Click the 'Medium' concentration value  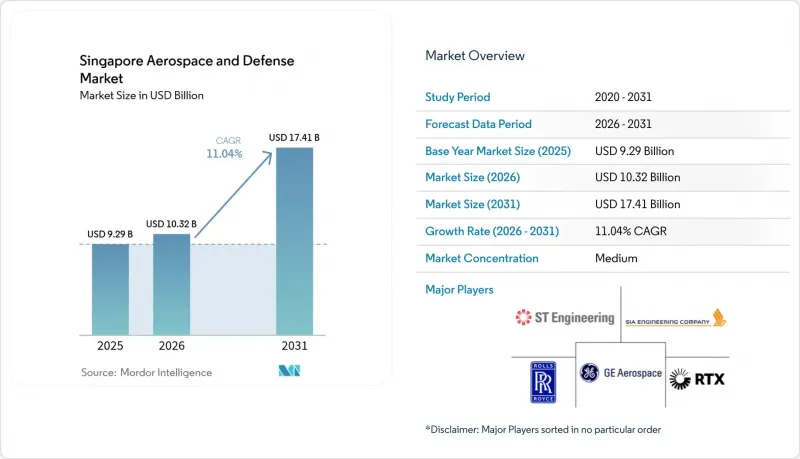(616, 258)
